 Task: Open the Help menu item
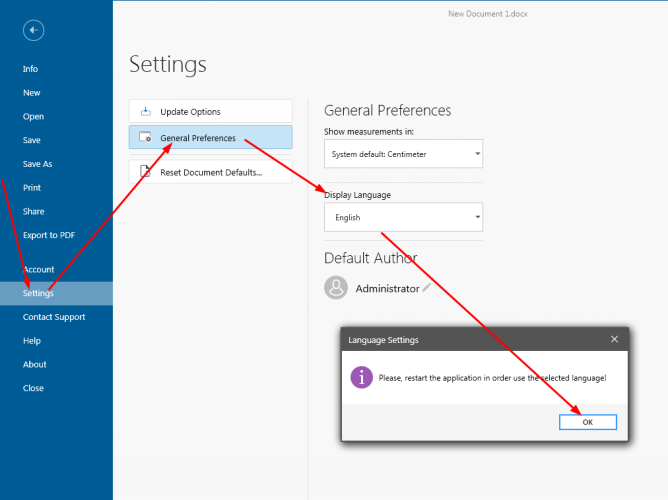point(32,341)
